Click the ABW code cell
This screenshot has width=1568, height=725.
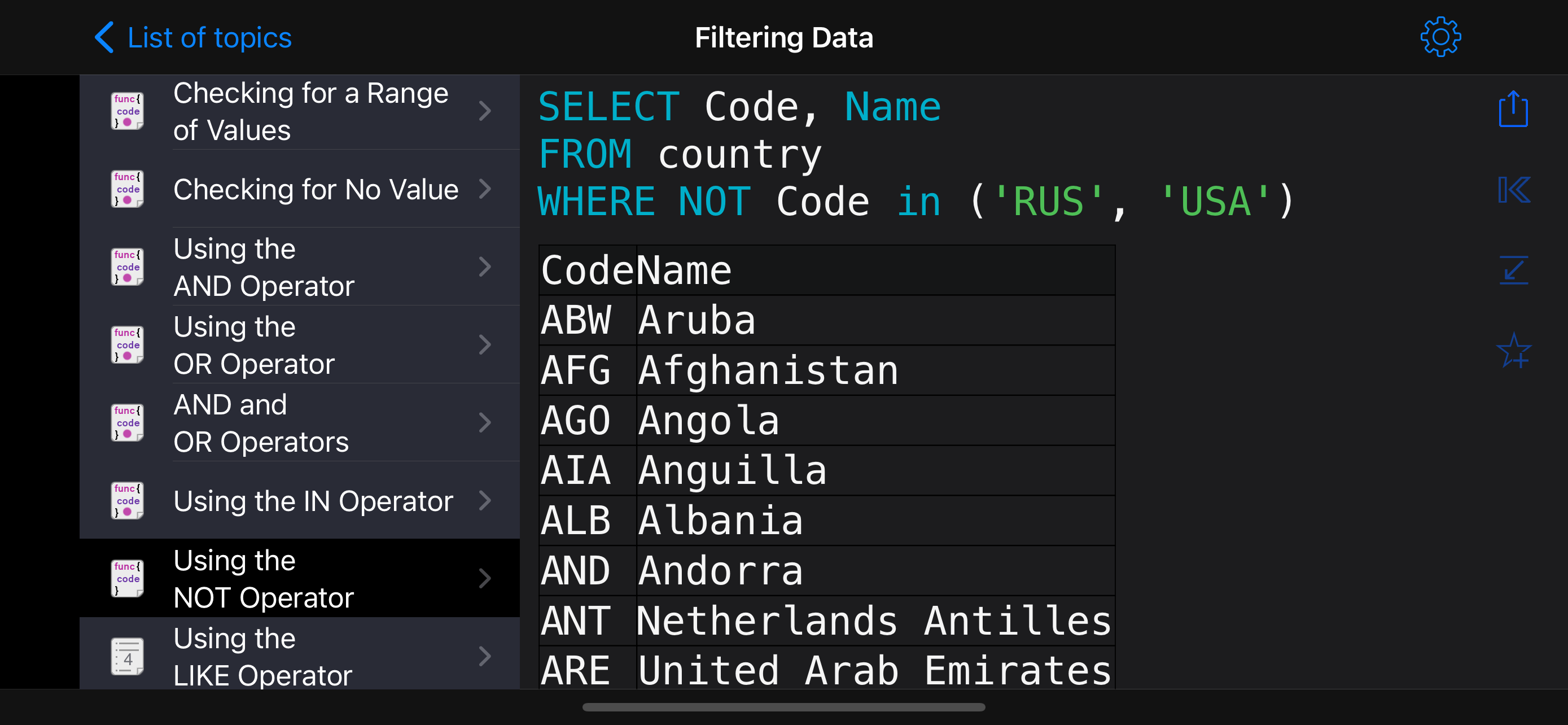588,320
